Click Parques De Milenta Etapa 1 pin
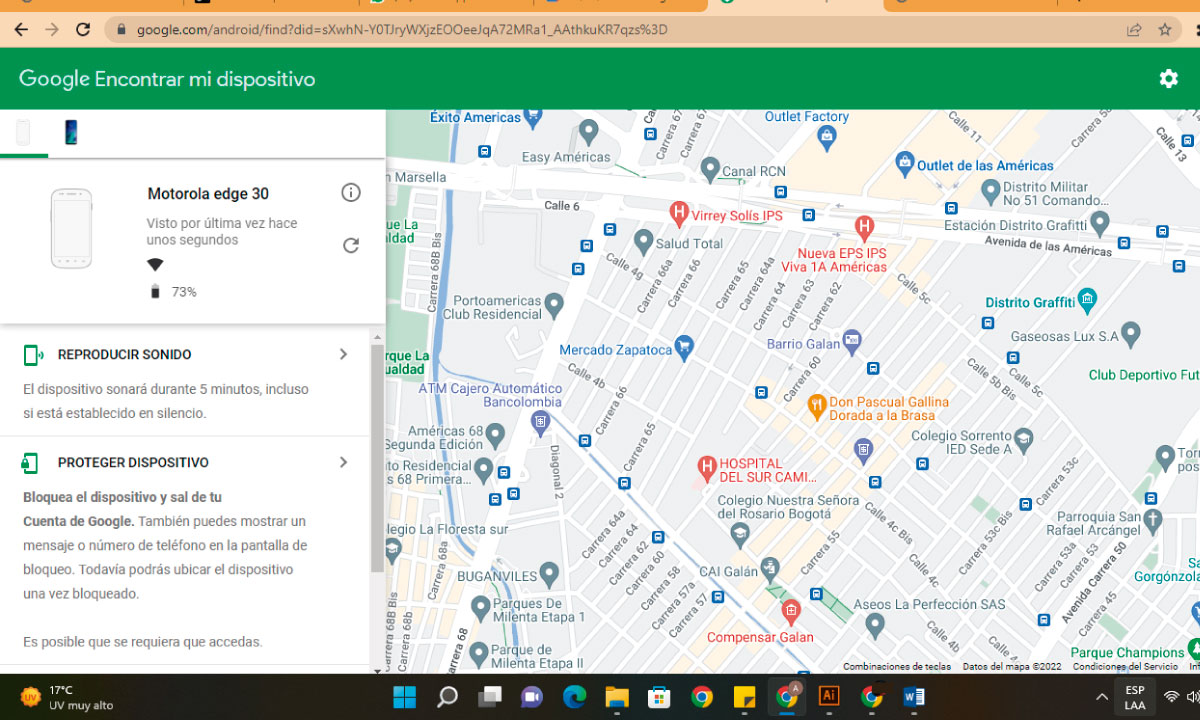This screenshot has height=720, width=1200. [x=481, y=607]
